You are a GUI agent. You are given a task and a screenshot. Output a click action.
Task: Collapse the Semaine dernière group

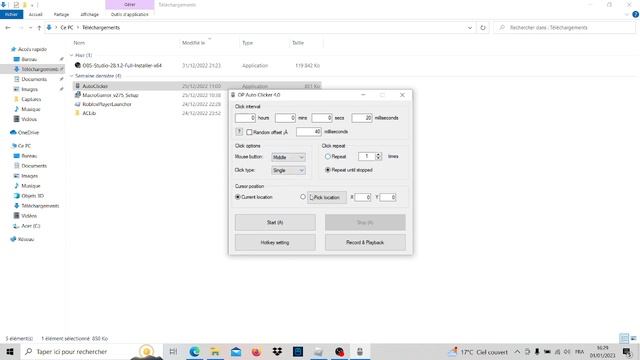pyautogui.click(x=72, y=76)
